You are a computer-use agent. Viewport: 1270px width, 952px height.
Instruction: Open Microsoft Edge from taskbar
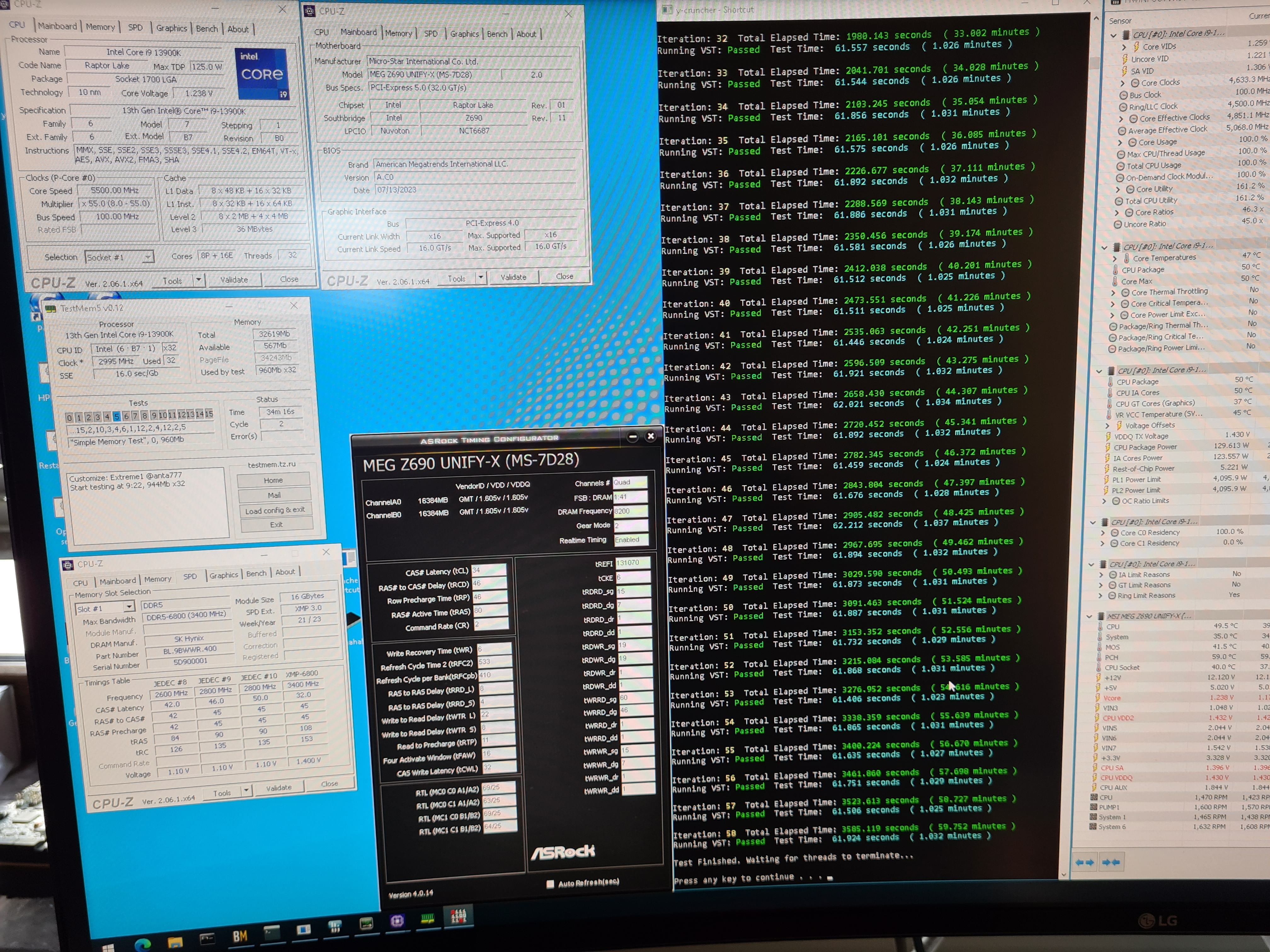142,944
